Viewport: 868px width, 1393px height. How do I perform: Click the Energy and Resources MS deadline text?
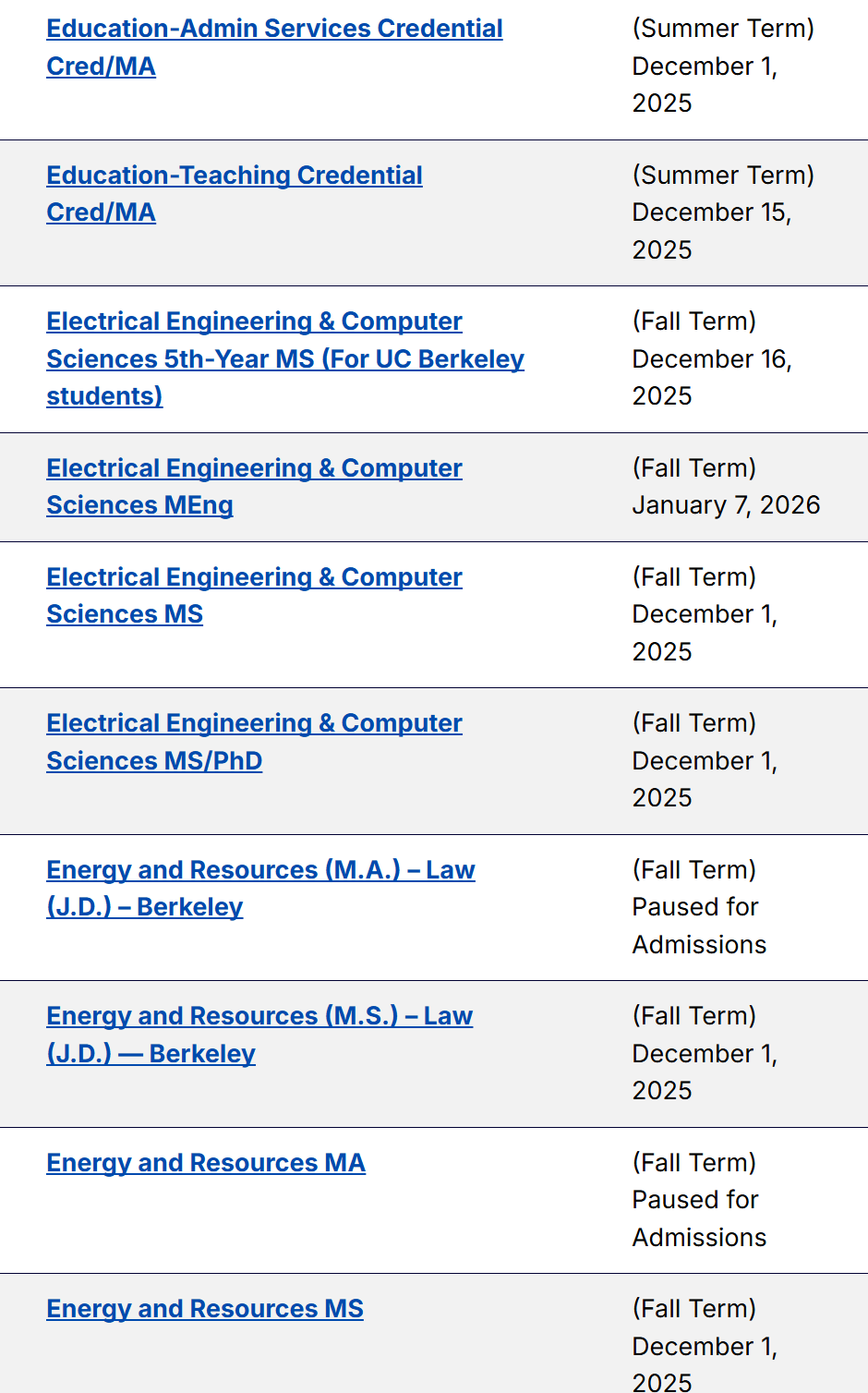[704, 1347]
